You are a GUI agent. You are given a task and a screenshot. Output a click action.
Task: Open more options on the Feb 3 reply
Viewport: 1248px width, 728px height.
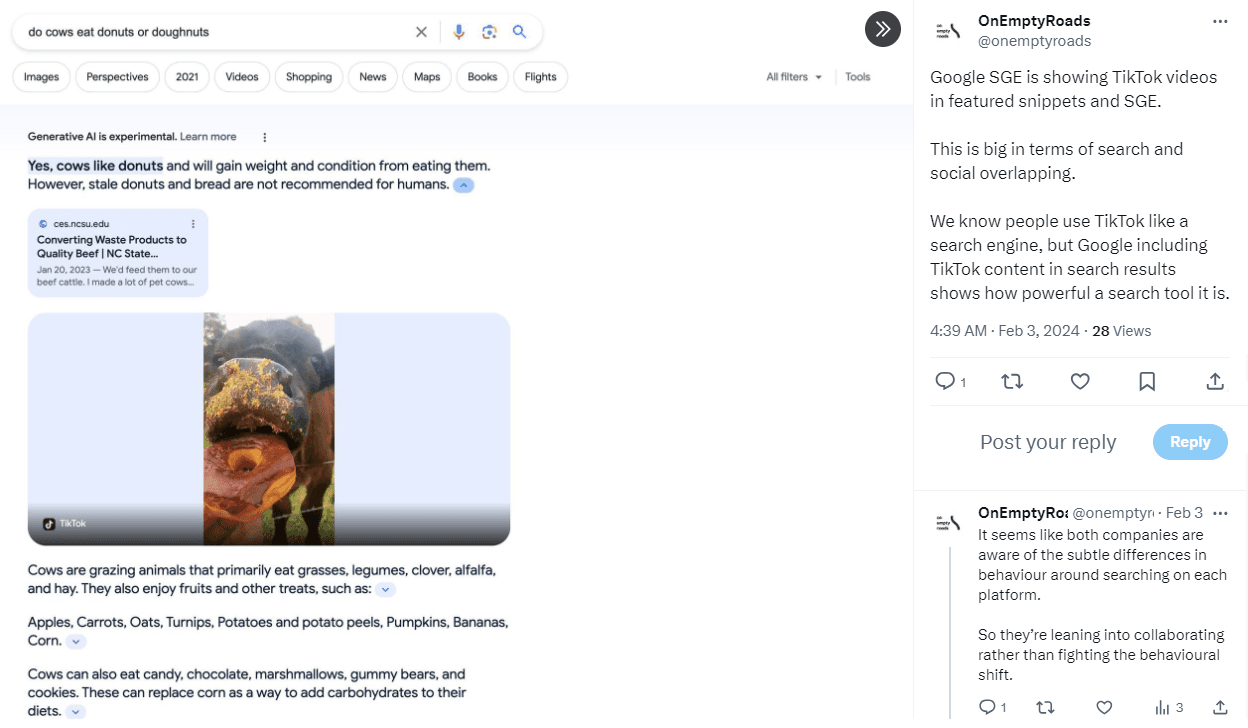(x=1220, y=513)
